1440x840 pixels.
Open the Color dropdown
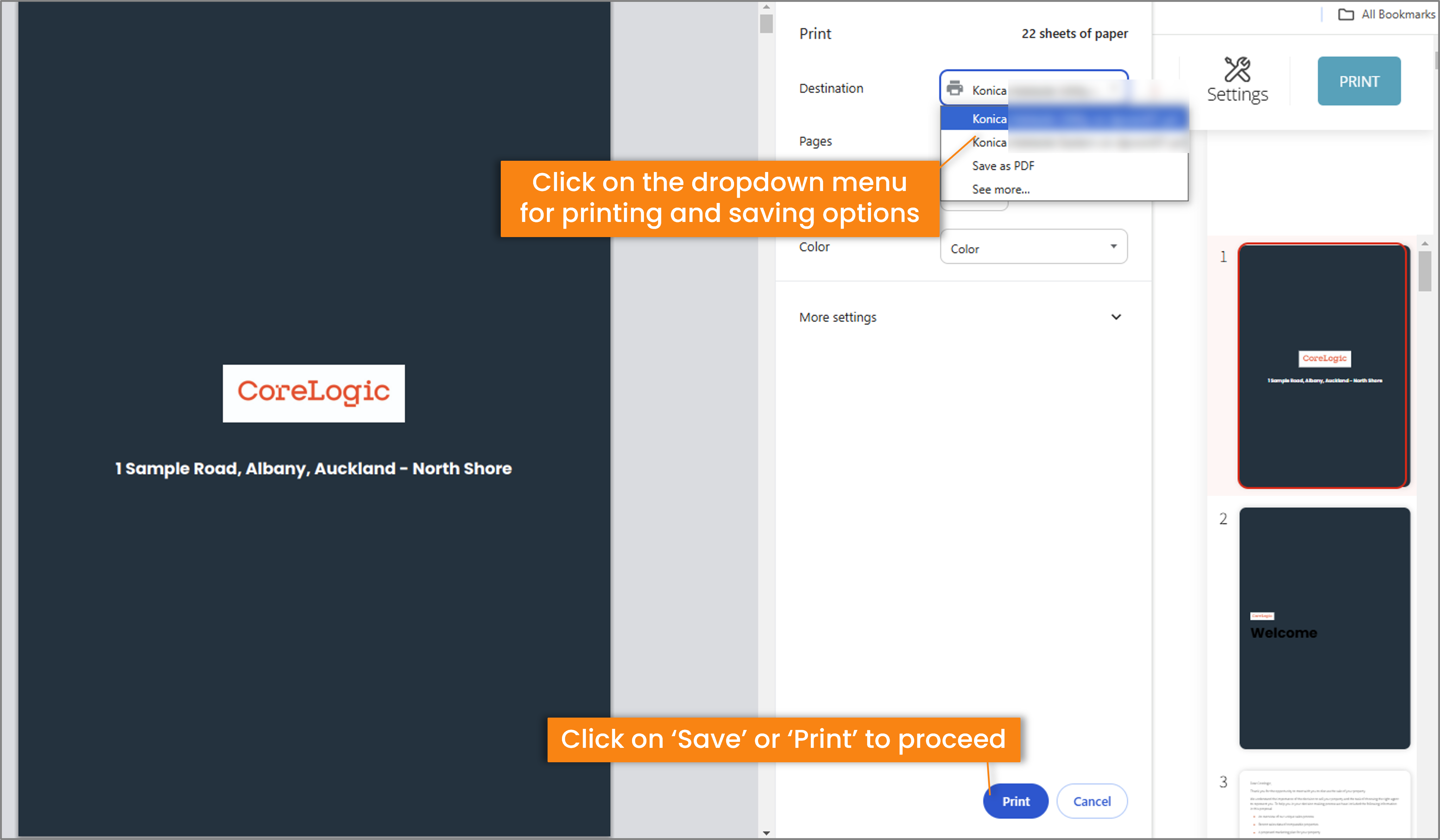(1034, 247)
